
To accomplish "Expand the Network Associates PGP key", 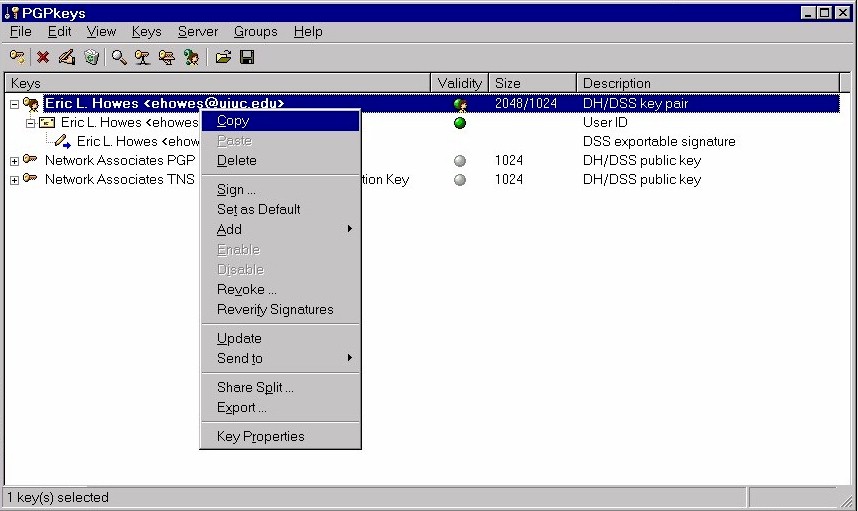I will 15,161.
